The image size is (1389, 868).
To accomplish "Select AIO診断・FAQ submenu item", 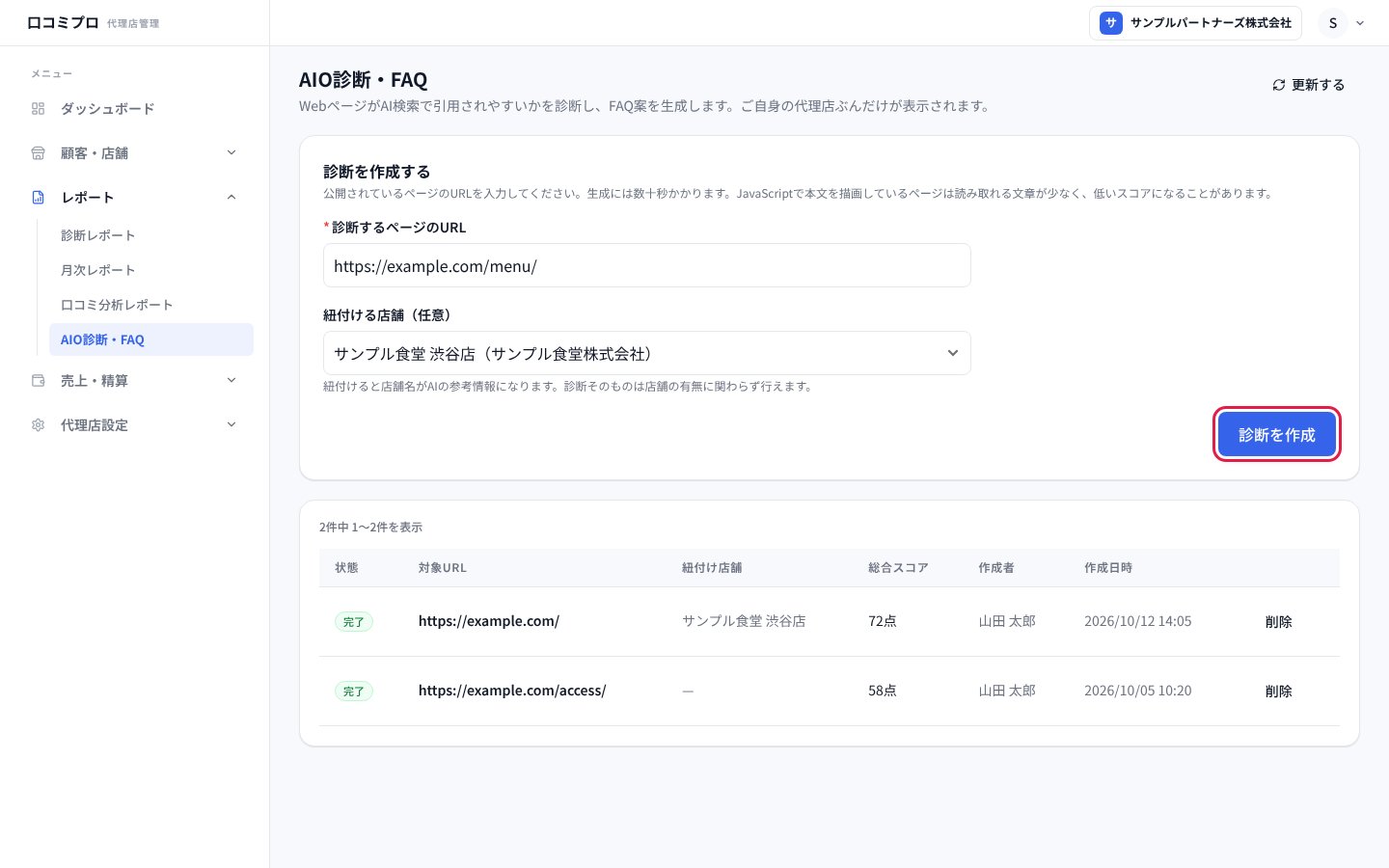I will tap(151, 339).
